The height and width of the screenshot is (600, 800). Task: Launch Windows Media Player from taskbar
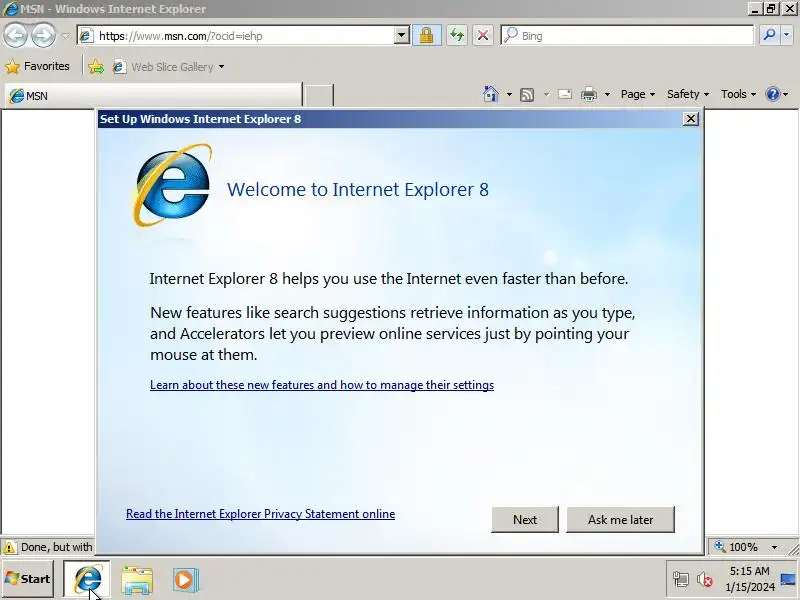[x=185, y=580]
